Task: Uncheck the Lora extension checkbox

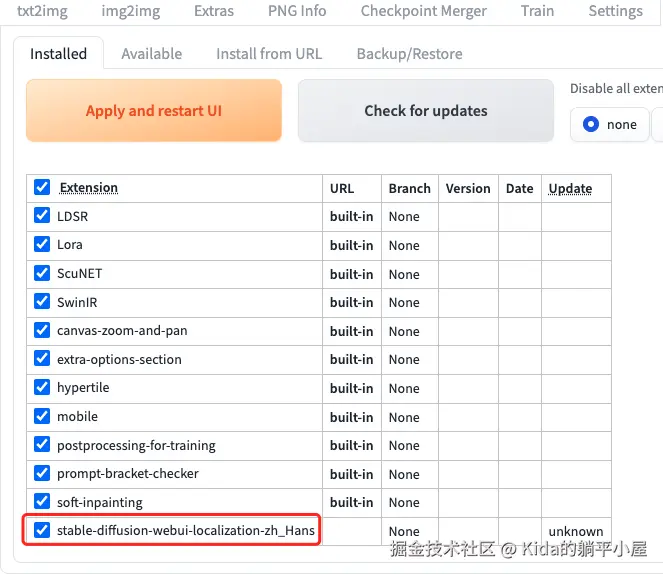Action: tap(42, 244)
